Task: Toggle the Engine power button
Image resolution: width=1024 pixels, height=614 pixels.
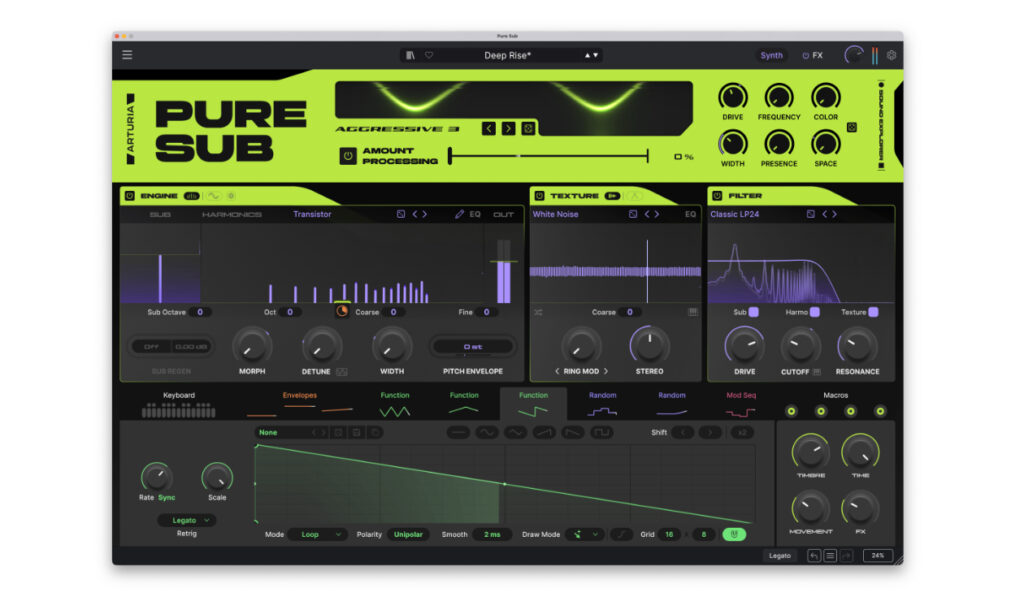Action: (x=129, y=195)
